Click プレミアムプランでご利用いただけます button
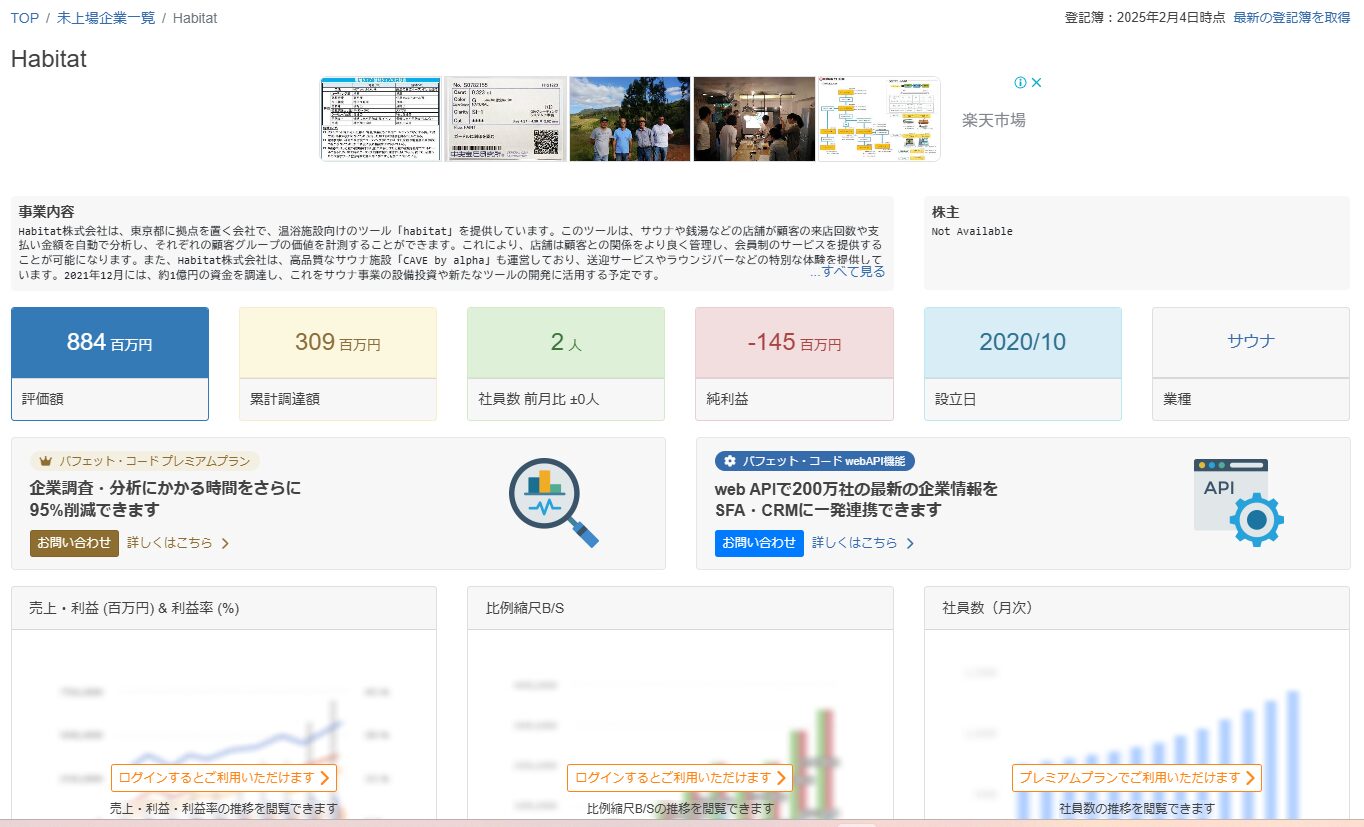 (1137, 778)
